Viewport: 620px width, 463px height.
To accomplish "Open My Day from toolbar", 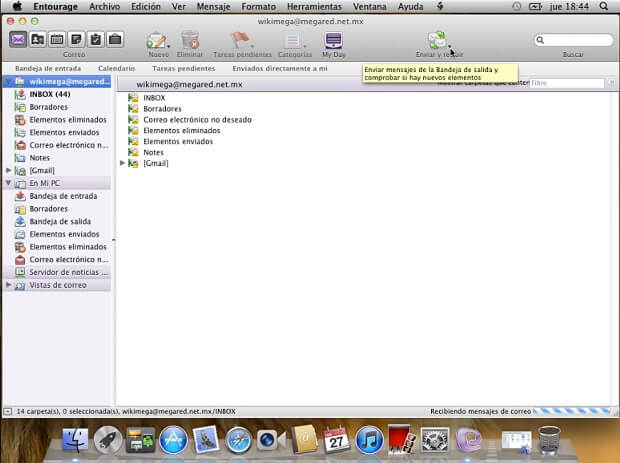I will 333,40.
